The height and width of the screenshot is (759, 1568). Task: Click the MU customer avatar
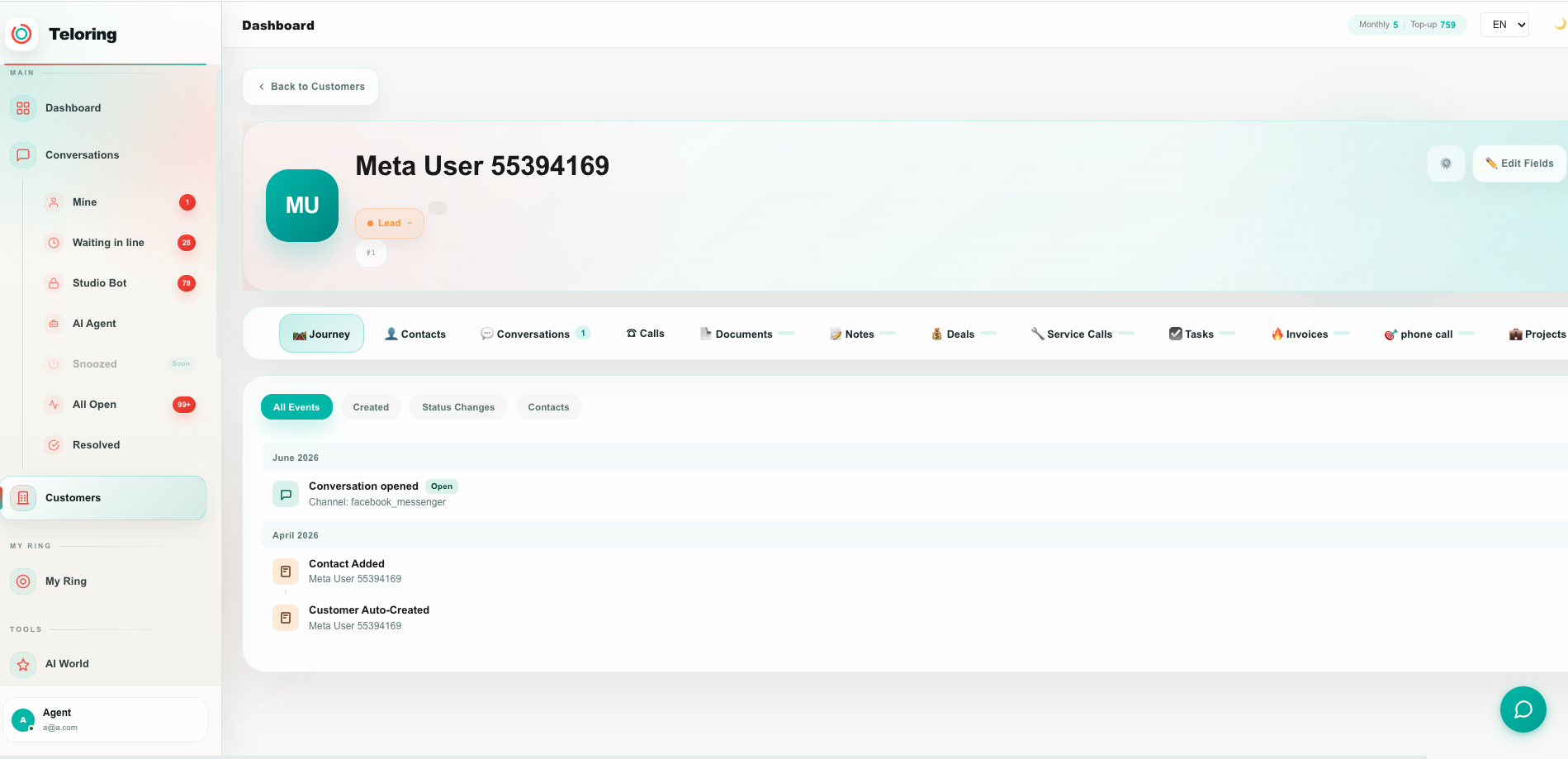[x=302, y=206]
